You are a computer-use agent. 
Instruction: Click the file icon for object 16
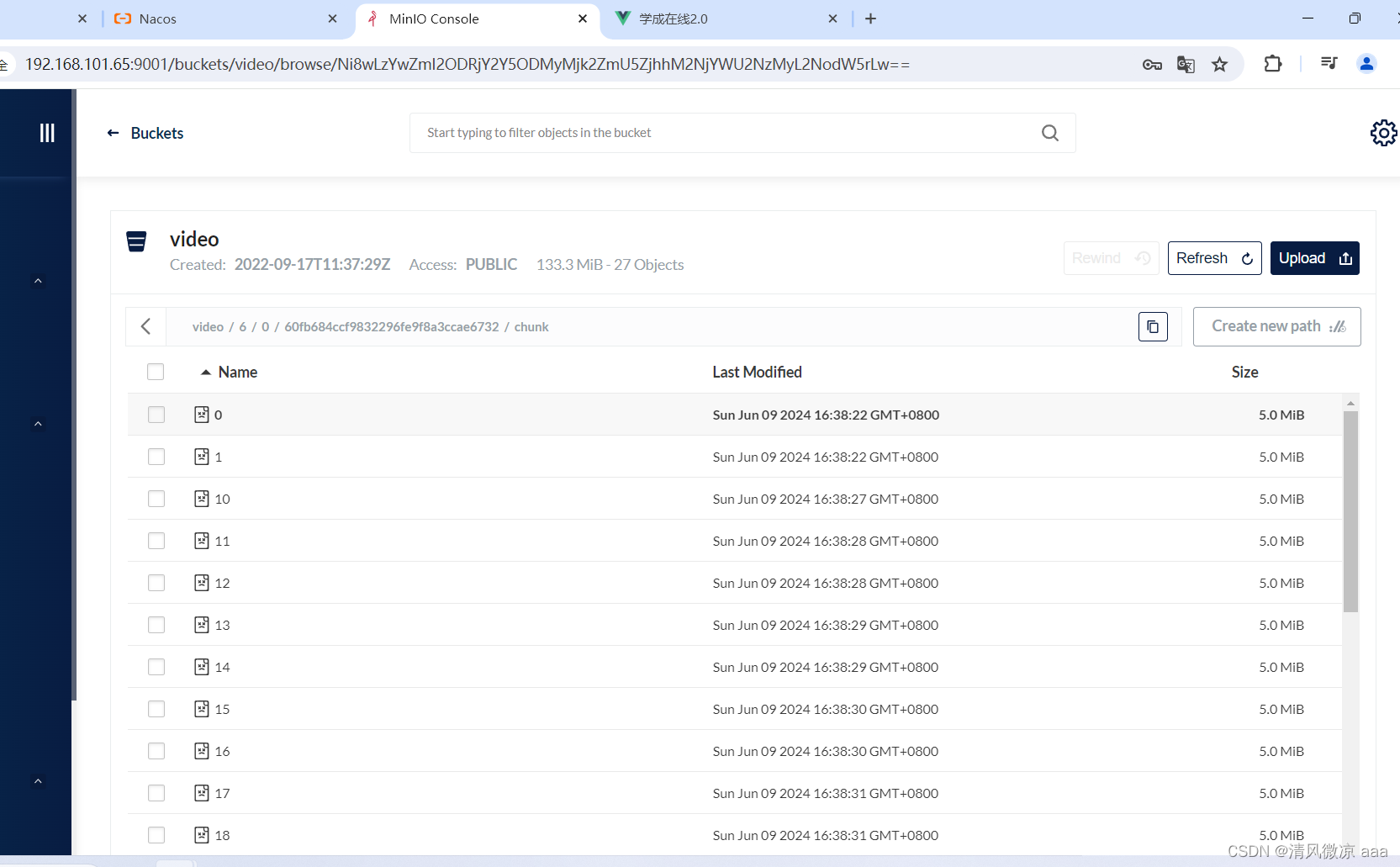(x=202, y=751)
